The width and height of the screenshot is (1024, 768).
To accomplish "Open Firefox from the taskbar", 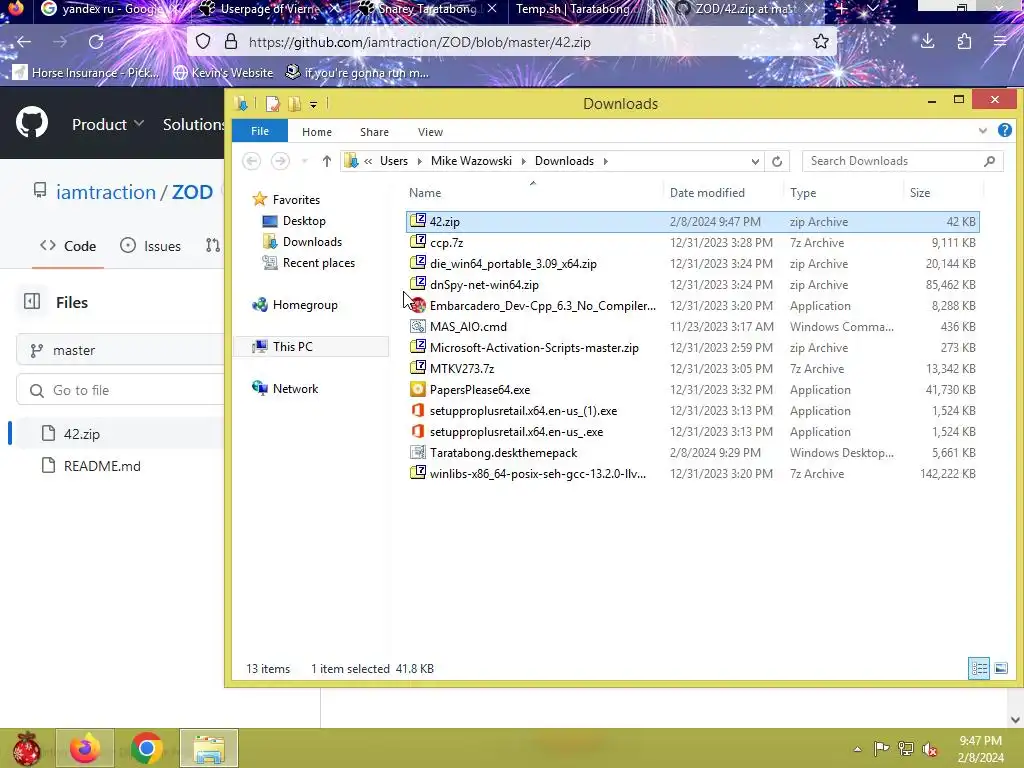I will 85,748.
